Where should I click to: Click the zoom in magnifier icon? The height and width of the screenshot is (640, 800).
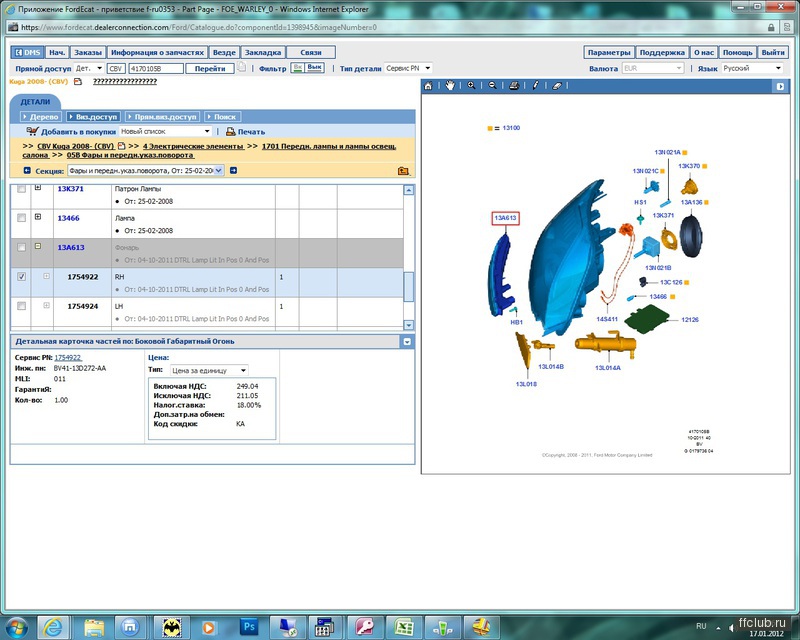pos(471,86)
